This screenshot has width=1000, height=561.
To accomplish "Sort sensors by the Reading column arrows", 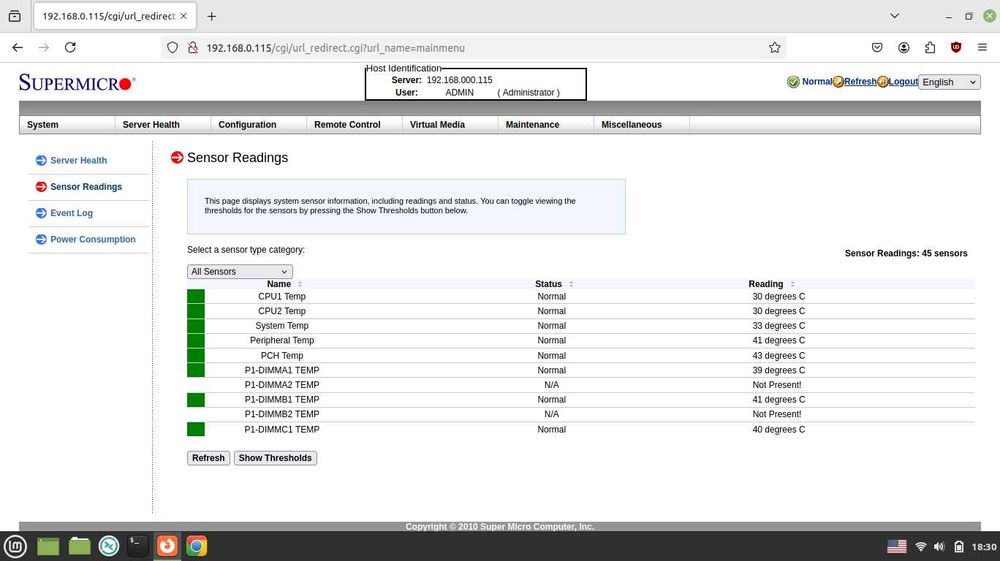I will (792, 284).
